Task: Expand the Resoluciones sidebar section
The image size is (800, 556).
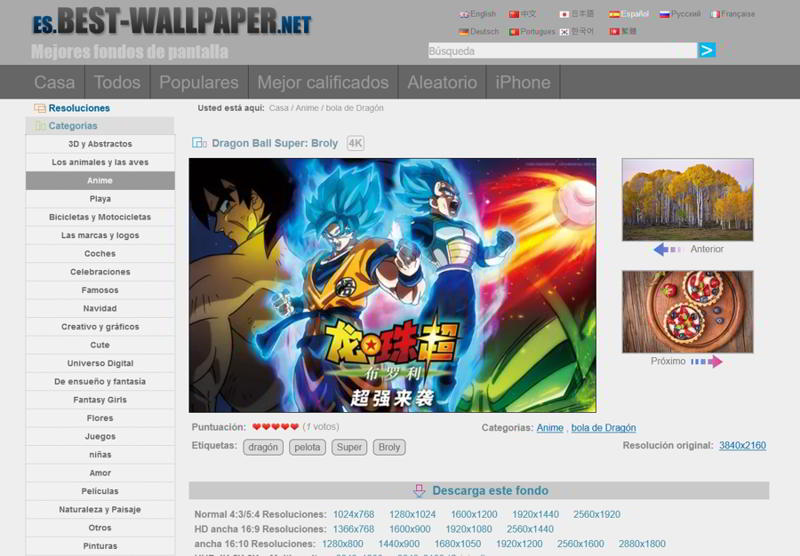Action: click(x=79, y=108)
